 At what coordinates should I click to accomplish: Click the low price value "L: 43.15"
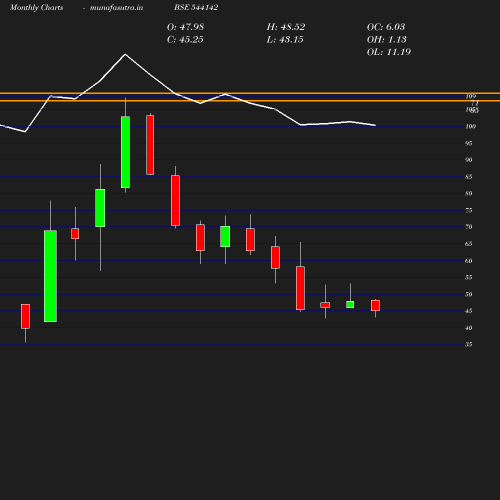coord(285,39)
